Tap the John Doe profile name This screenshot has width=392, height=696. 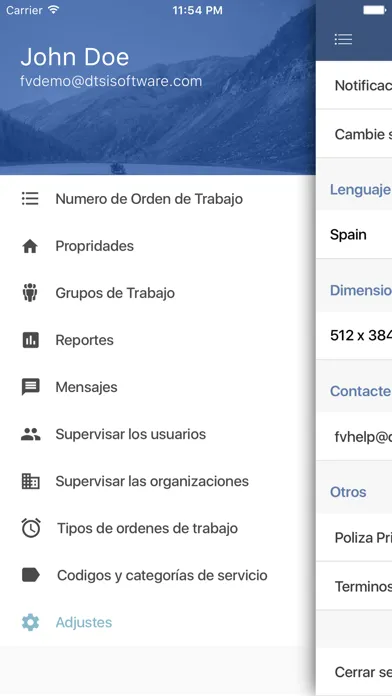[x=75, y=57]
